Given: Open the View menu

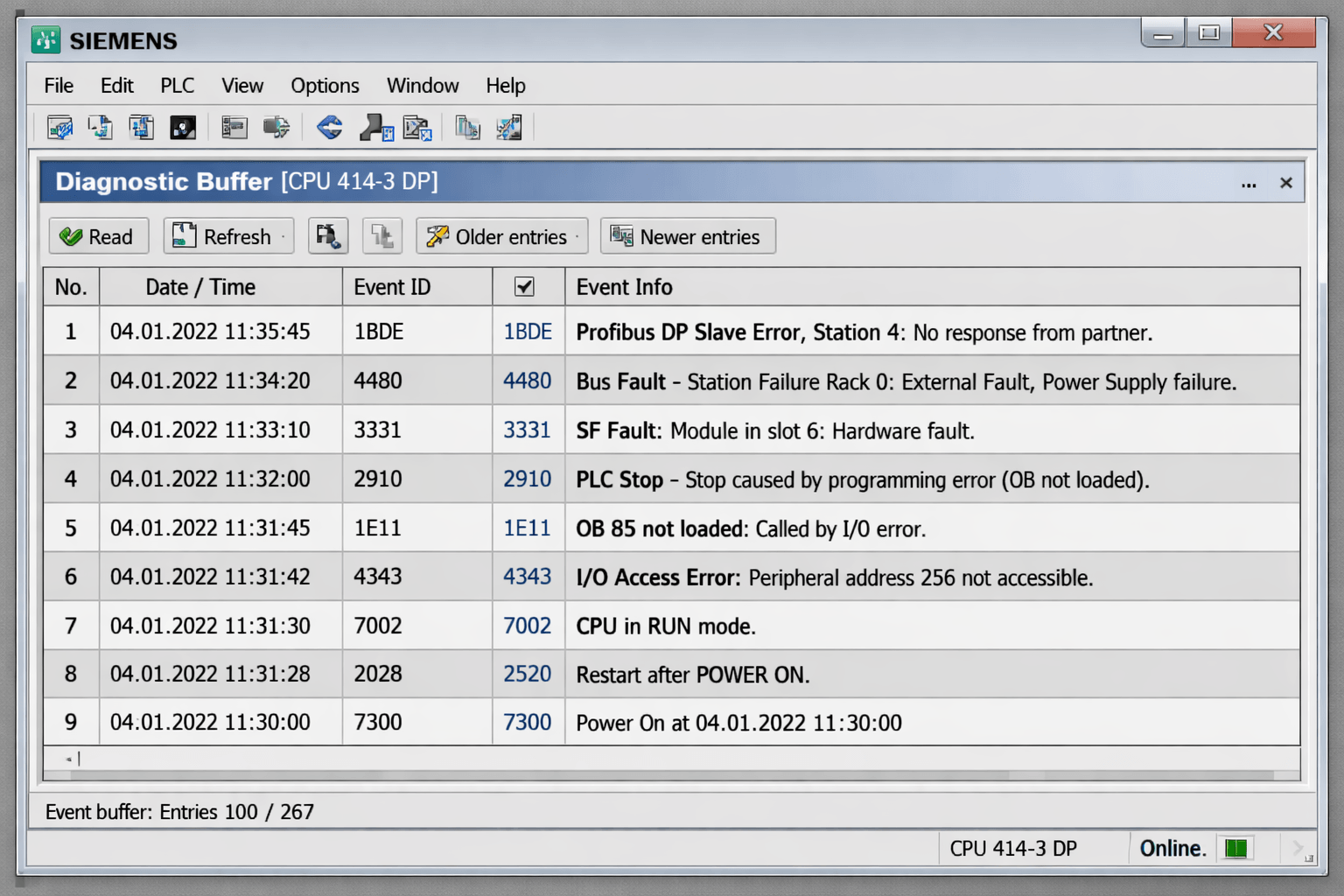Looking at the screenshot, I should click(x=242, y=86).
